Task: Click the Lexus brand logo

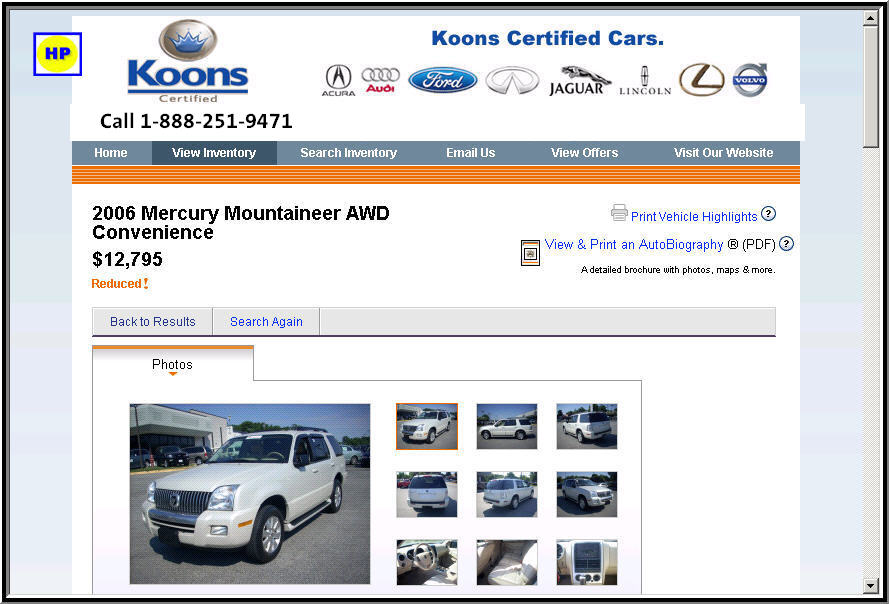Action: click(x=701, y=79)
